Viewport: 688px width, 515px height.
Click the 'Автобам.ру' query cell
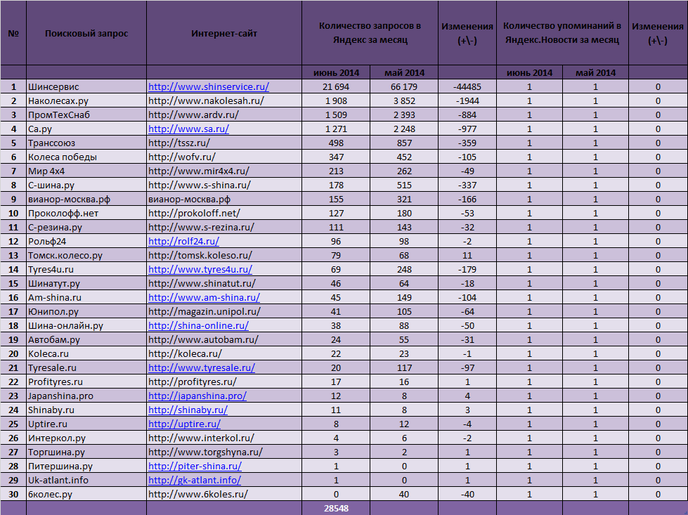pos(86,339)
